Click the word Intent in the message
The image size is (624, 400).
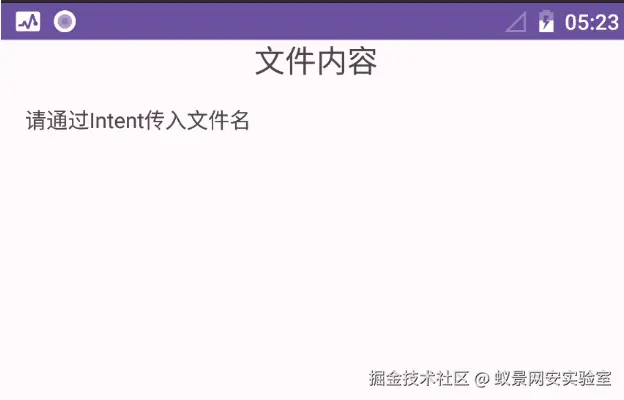[x=117, y=120]
